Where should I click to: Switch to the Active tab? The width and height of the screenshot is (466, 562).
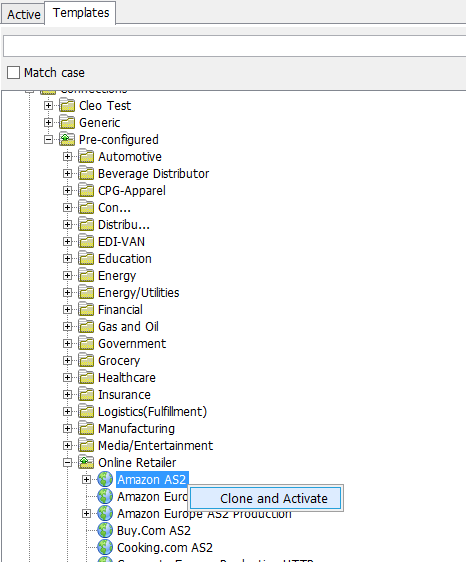click(x=23, y=14)
